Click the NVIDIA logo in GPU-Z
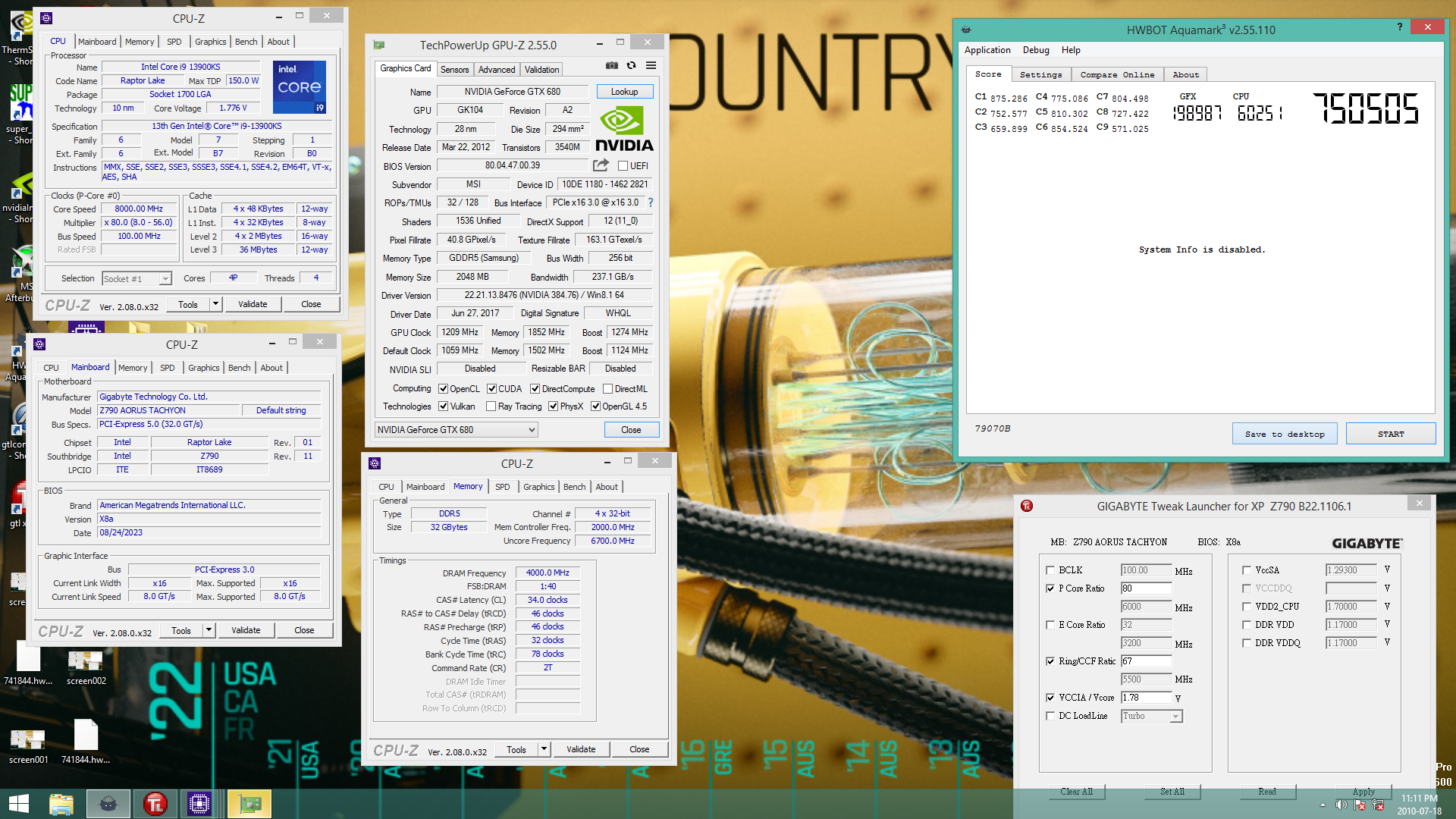This screenshot has height=819, width=1456. point(624,129)
